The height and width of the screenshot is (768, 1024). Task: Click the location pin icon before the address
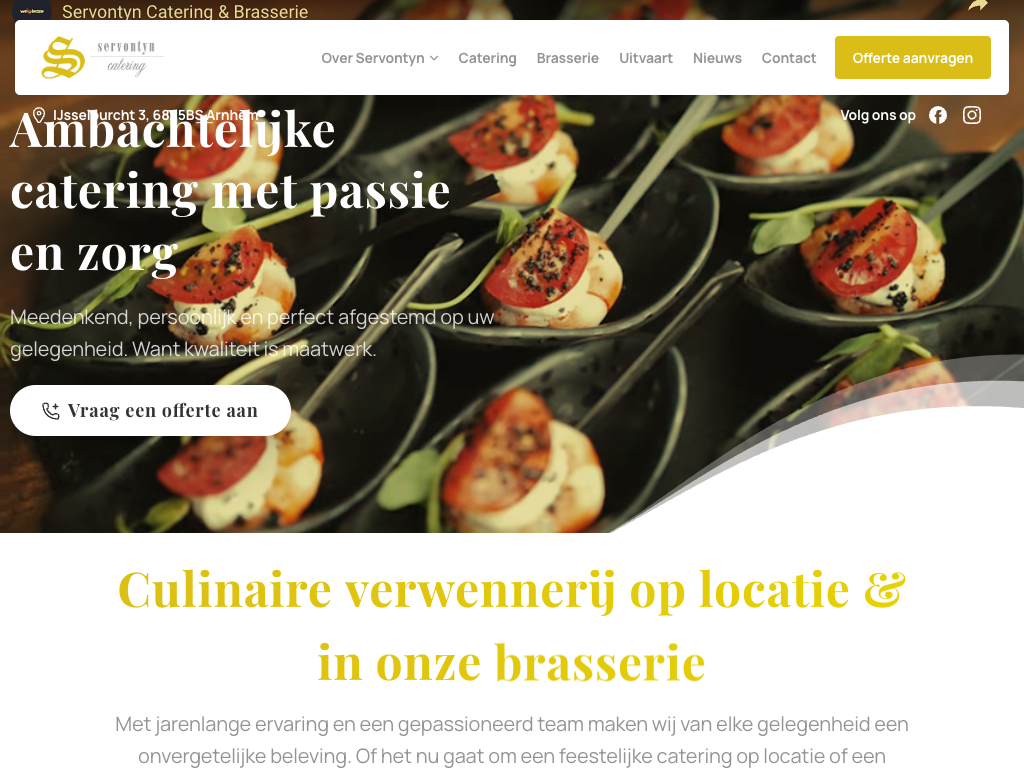click(x=39, y=115)
